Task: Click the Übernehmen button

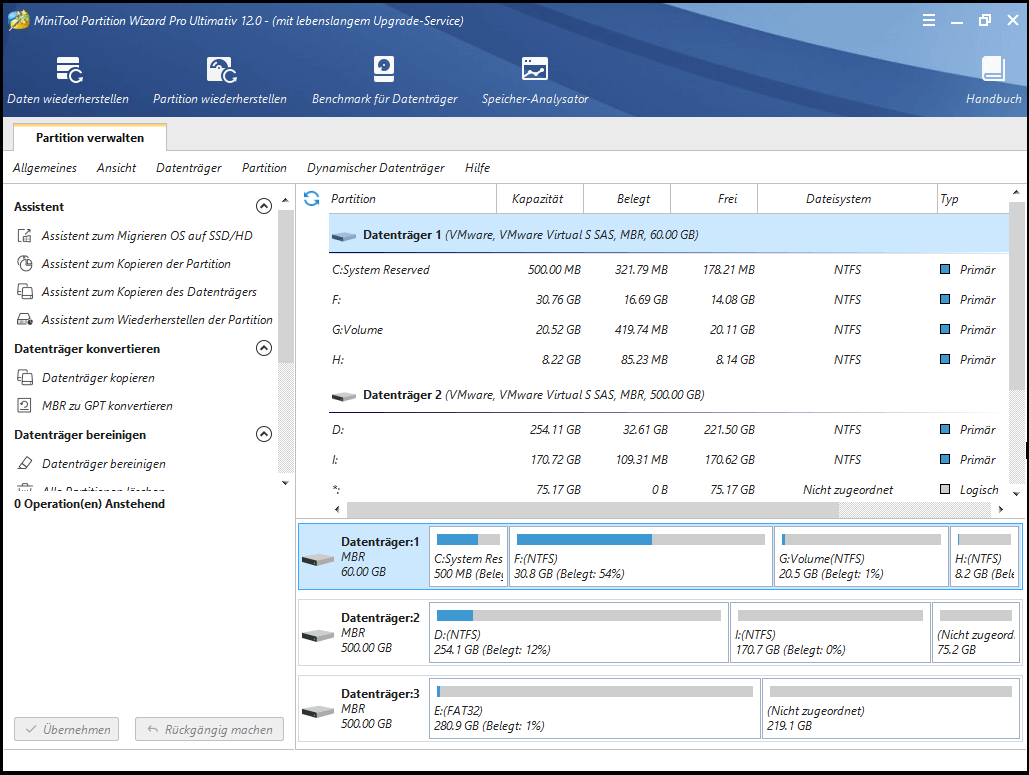Action: coord(67,729)
